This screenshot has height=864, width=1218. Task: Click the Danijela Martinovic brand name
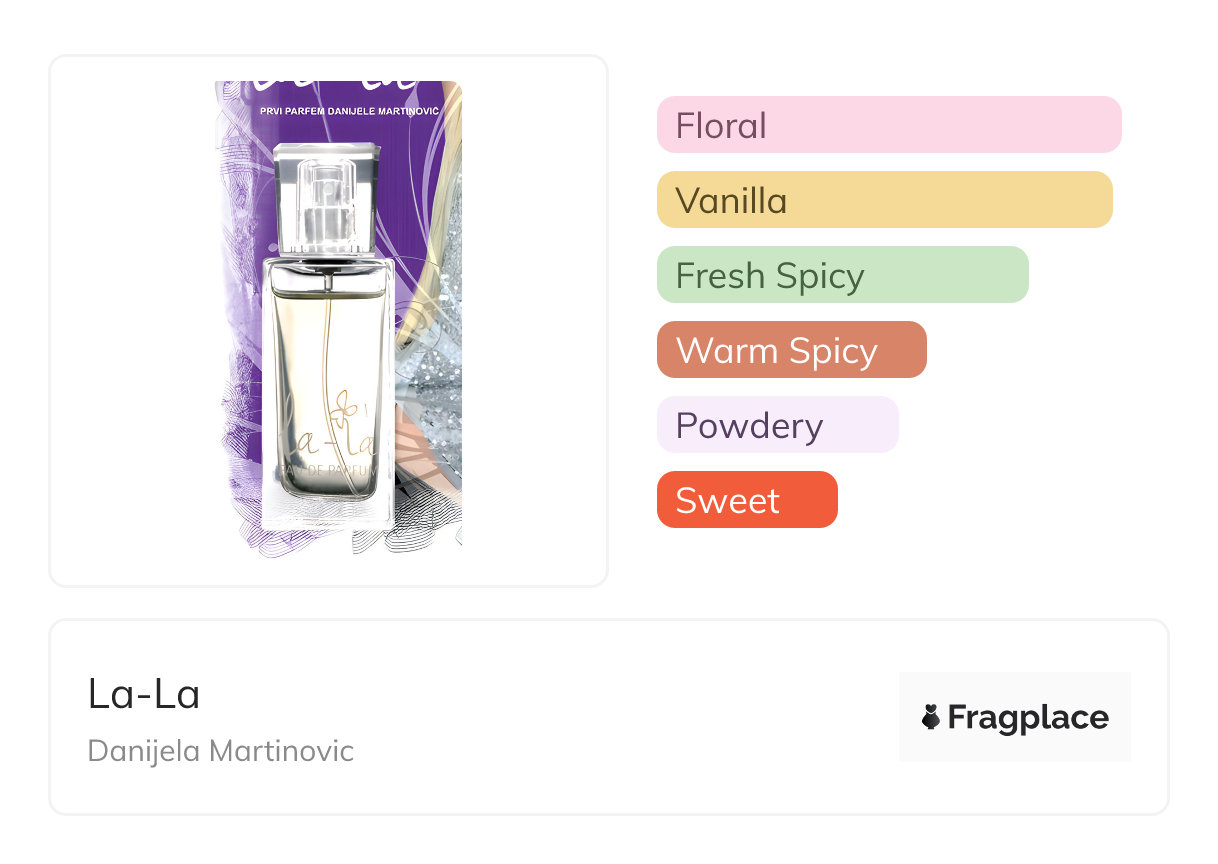(x=221, y=750)
